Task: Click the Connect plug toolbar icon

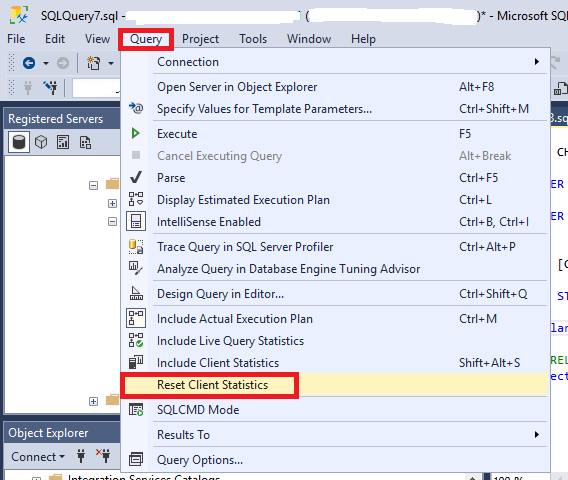Action: point(28,88)
